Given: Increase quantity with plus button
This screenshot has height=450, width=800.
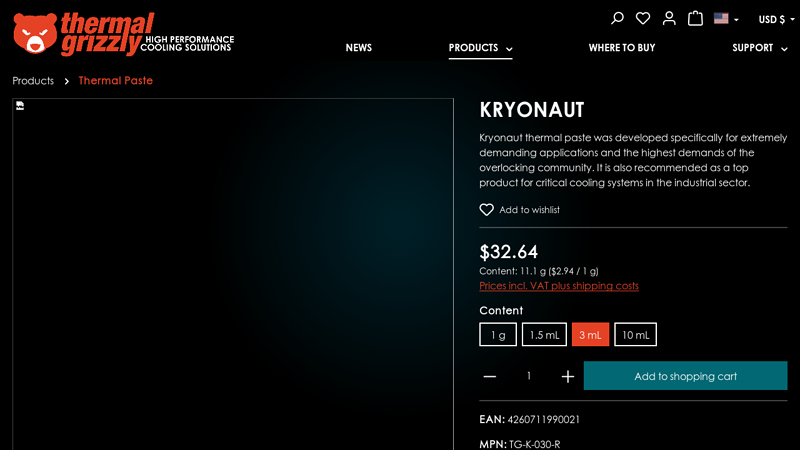Looking at the screenshot, I should tap(567, 377).
